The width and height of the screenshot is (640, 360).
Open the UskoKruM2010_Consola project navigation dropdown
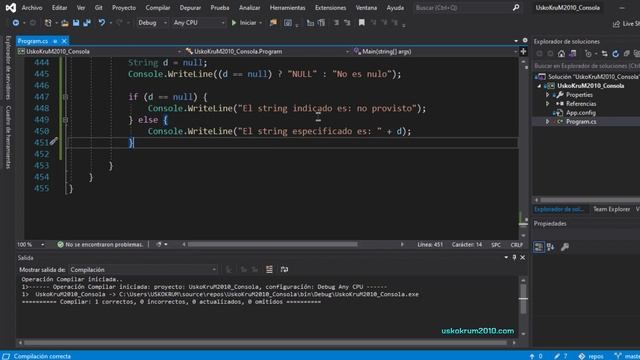click(100, 51)
